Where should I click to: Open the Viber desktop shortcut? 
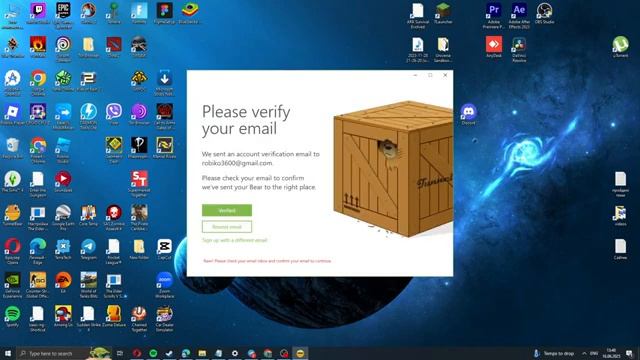coord(113,114)
